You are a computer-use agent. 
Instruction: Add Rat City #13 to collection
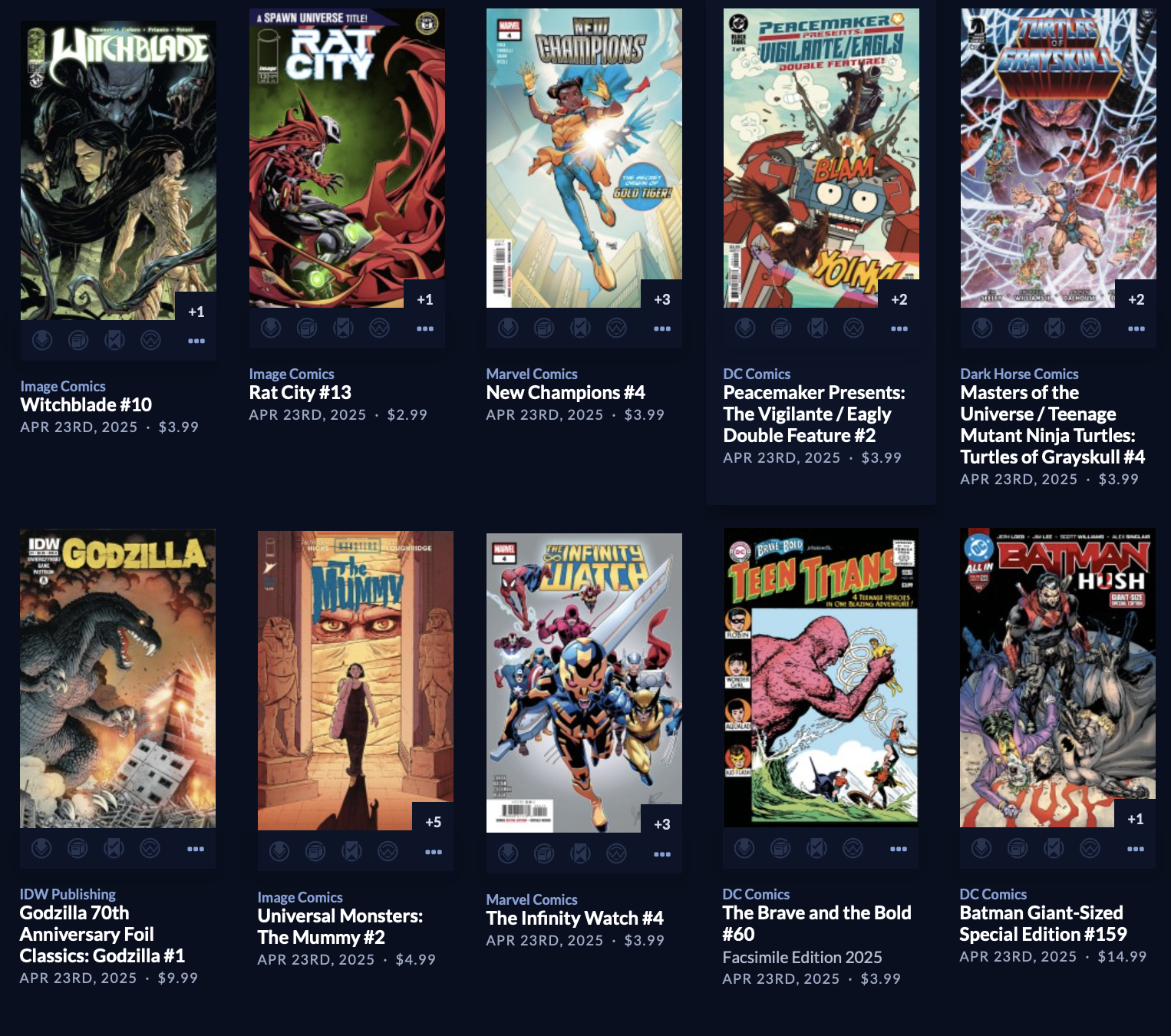tap(307, 328)
